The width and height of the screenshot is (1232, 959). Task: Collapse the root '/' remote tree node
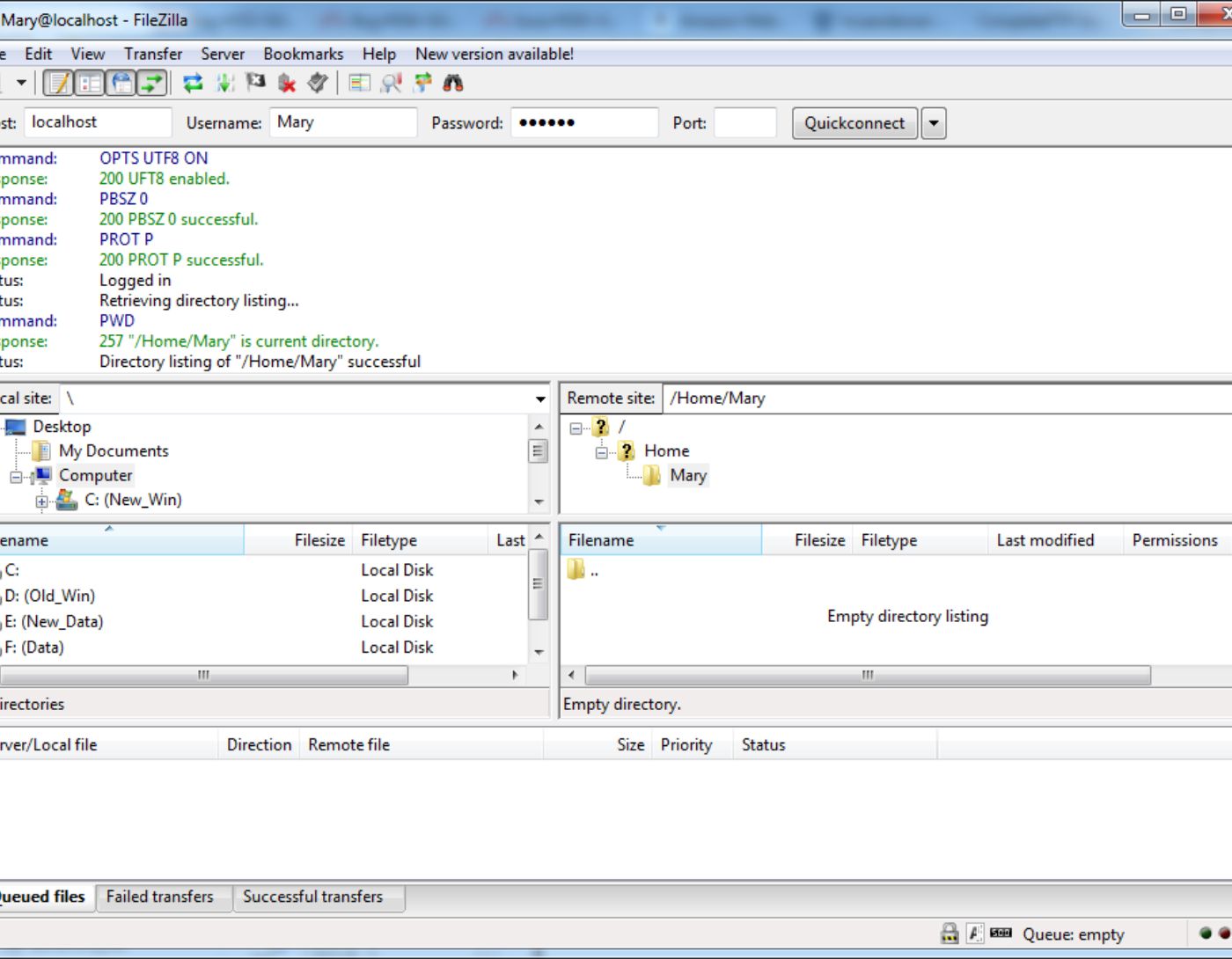coord(576,428)
